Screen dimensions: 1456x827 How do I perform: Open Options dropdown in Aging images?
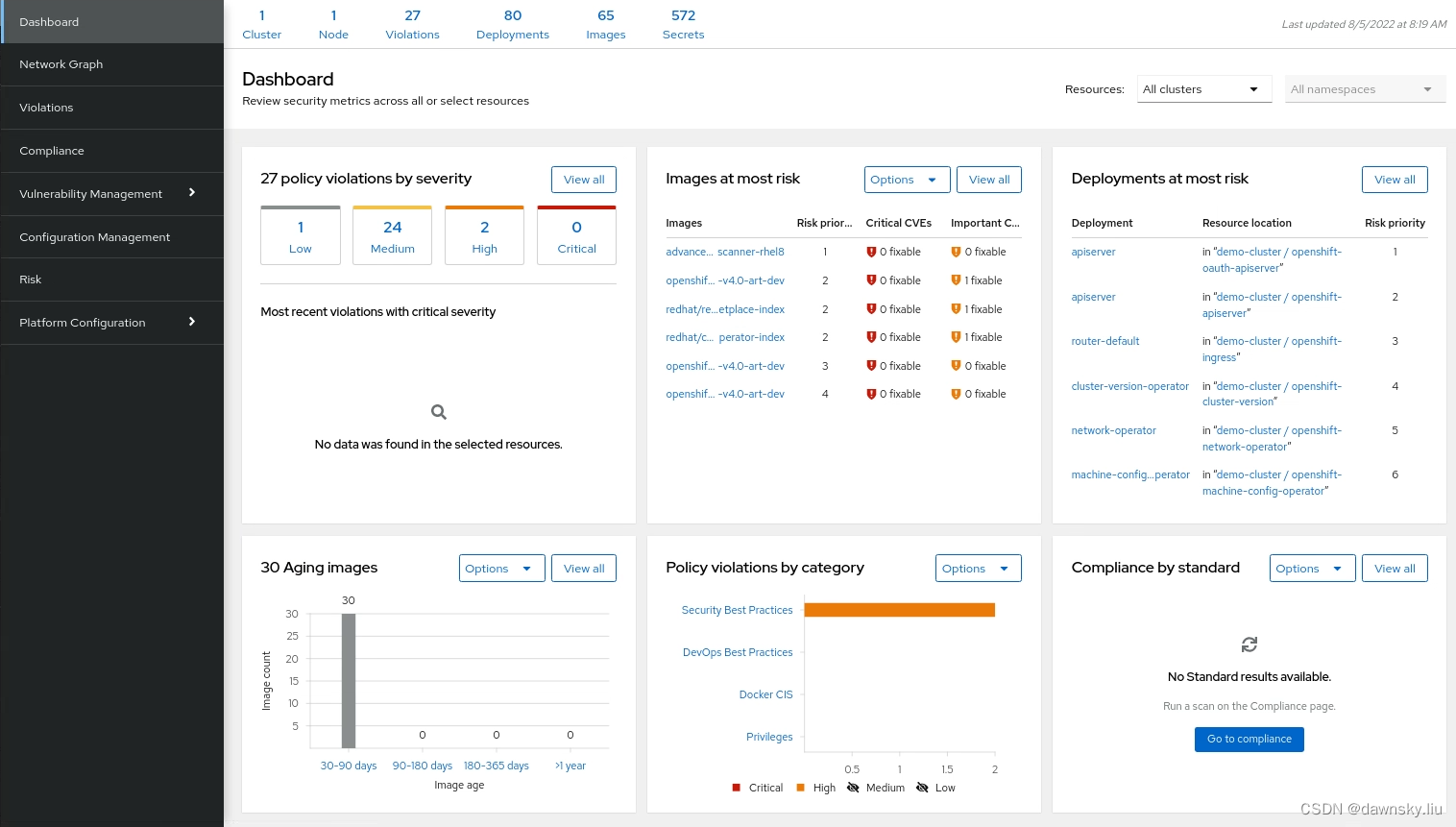point(501,569)
